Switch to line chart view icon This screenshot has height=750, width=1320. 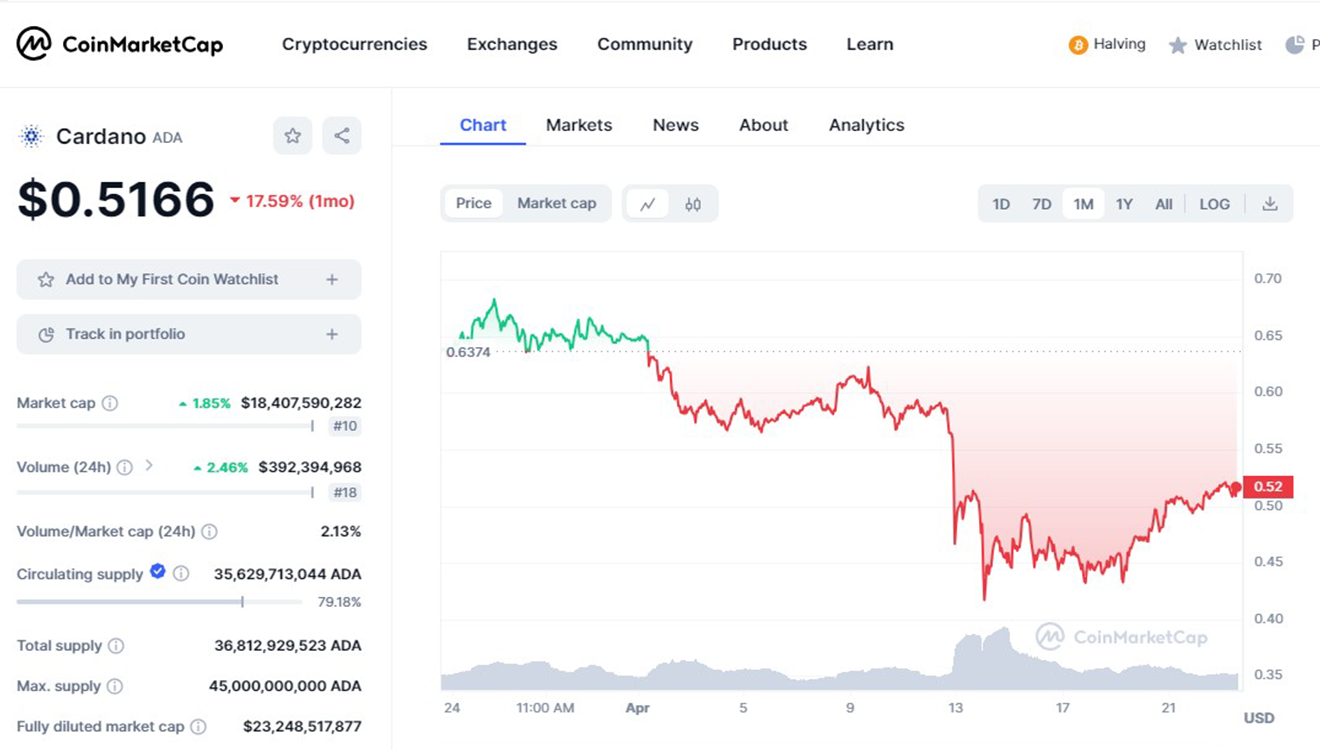[648, 204]
